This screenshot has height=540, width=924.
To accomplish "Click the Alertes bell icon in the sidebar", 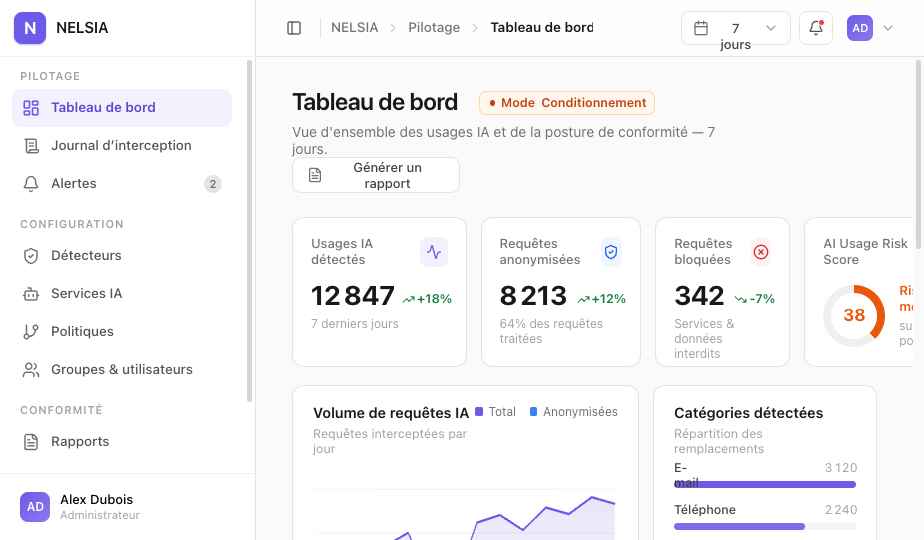I will (31, 184).
